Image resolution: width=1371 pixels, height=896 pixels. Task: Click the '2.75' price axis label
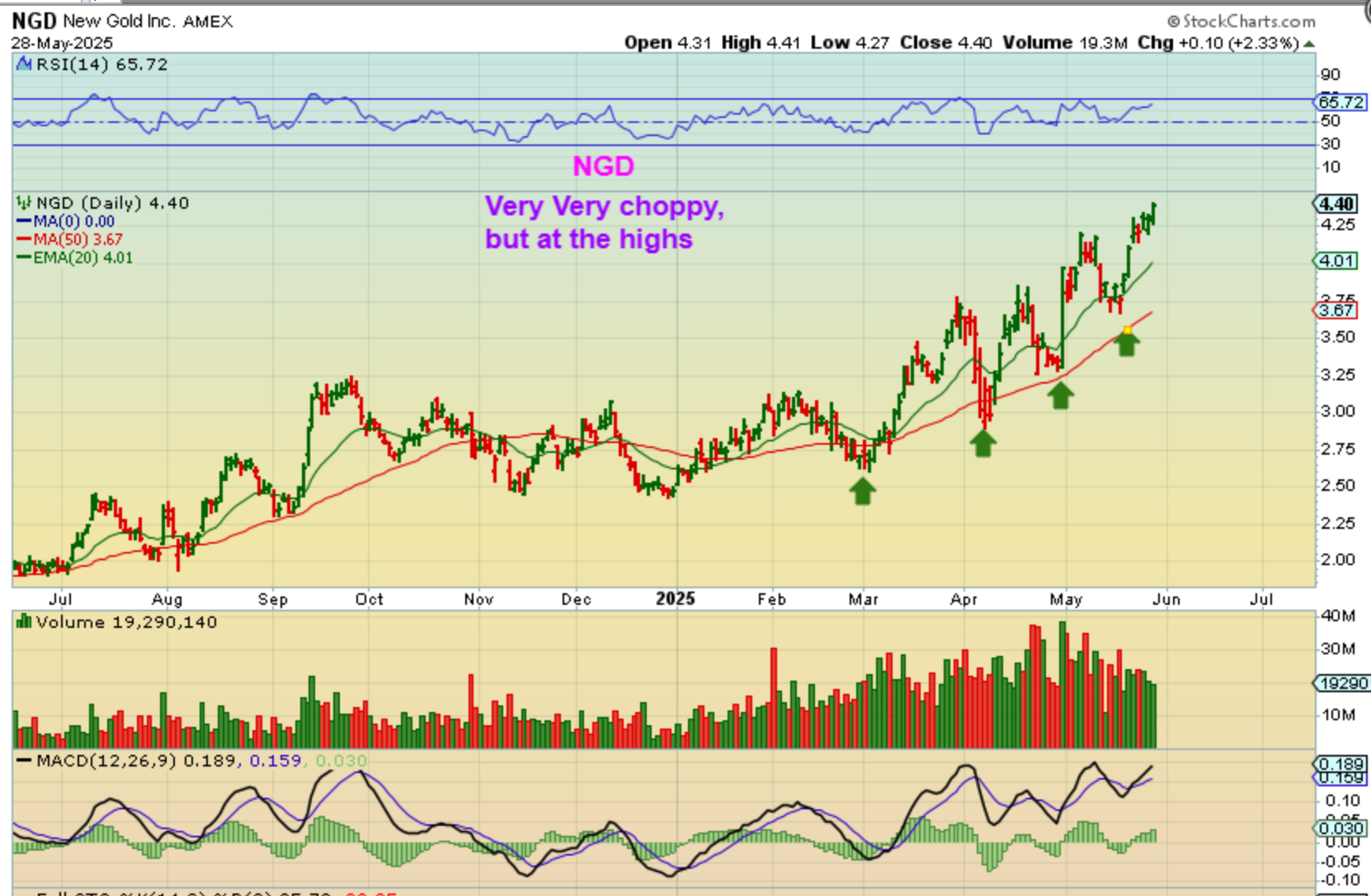[1338, 449]
